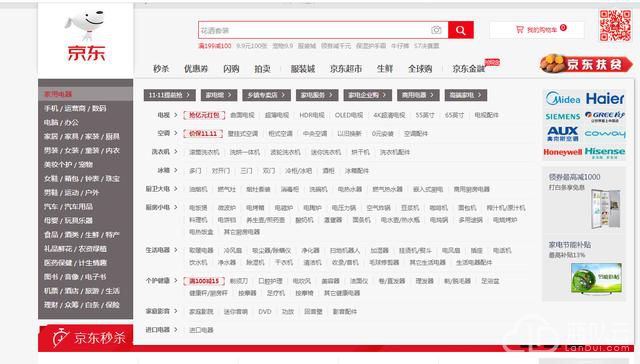Expand the 空调 category chevron

point(176,133)
